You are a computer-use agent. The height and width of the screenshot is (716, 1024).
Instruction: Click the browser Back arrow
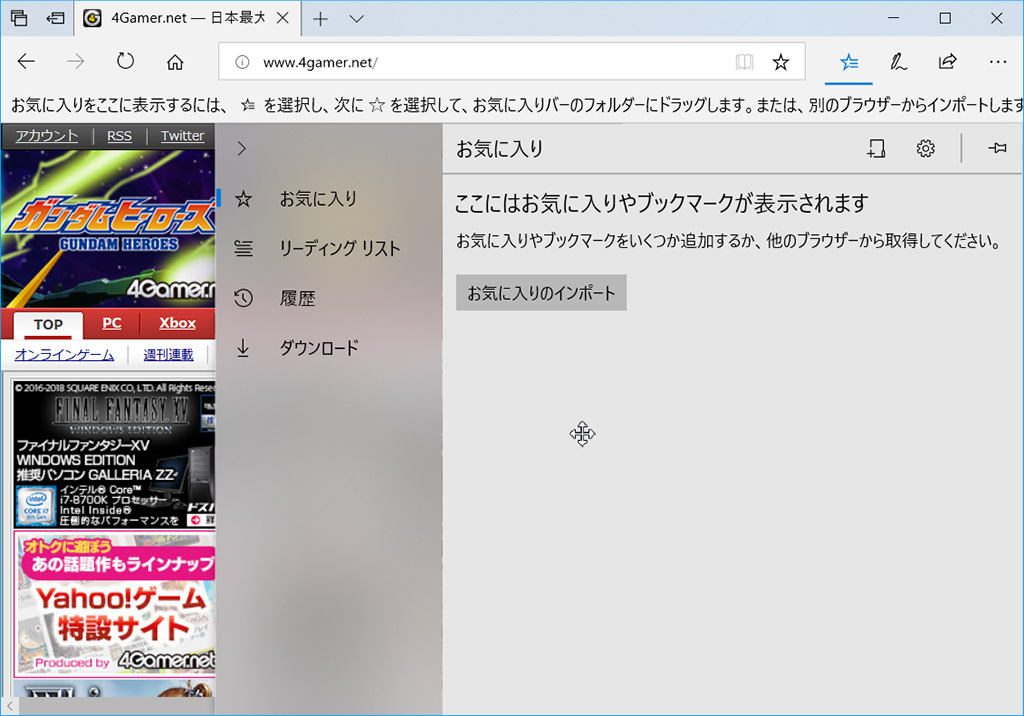coord(27,62)
